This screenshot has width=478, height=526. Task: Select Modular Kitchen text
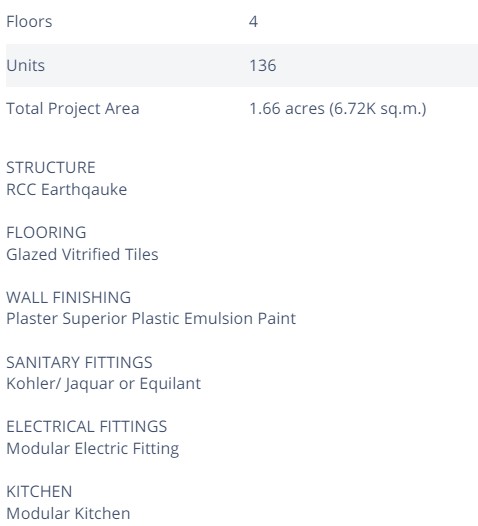68,514
